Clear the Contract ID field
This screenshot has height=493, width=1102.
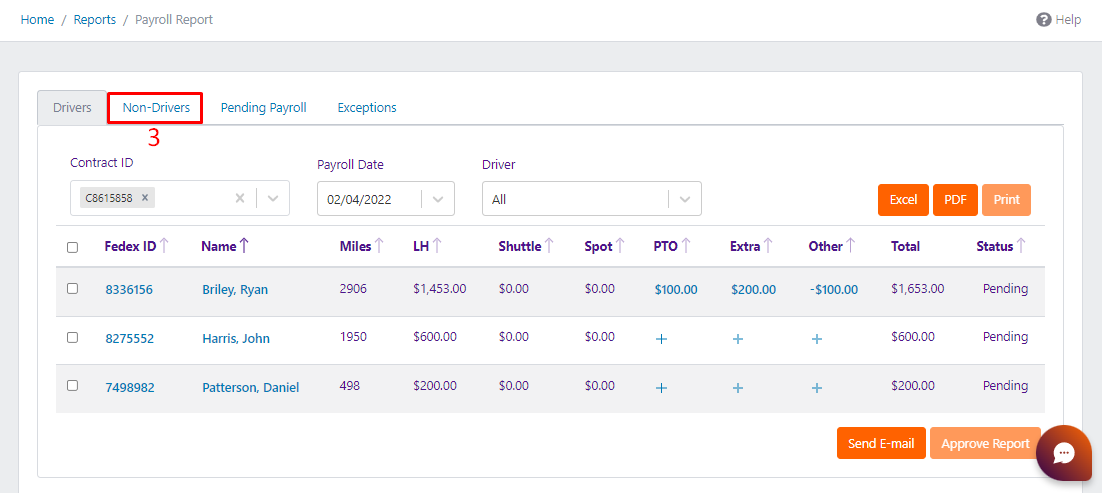tap(240, 198)
